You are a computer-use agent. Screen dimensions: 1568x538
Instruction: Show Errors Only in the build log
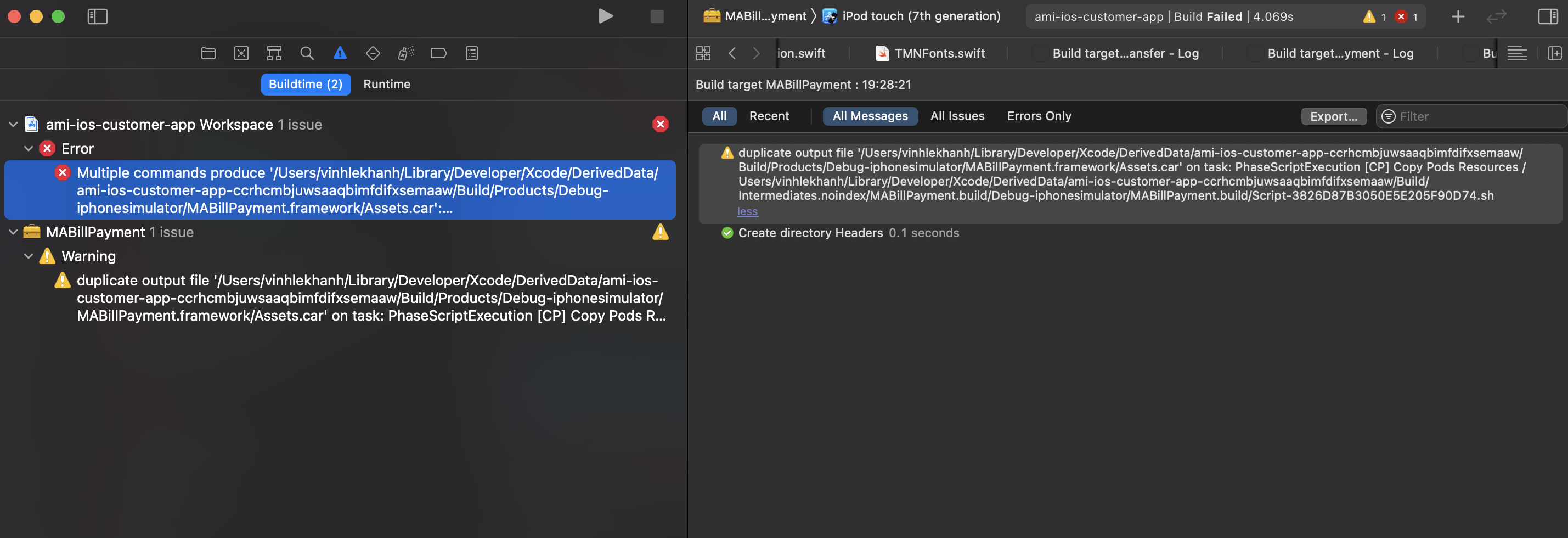point(1038,116)
